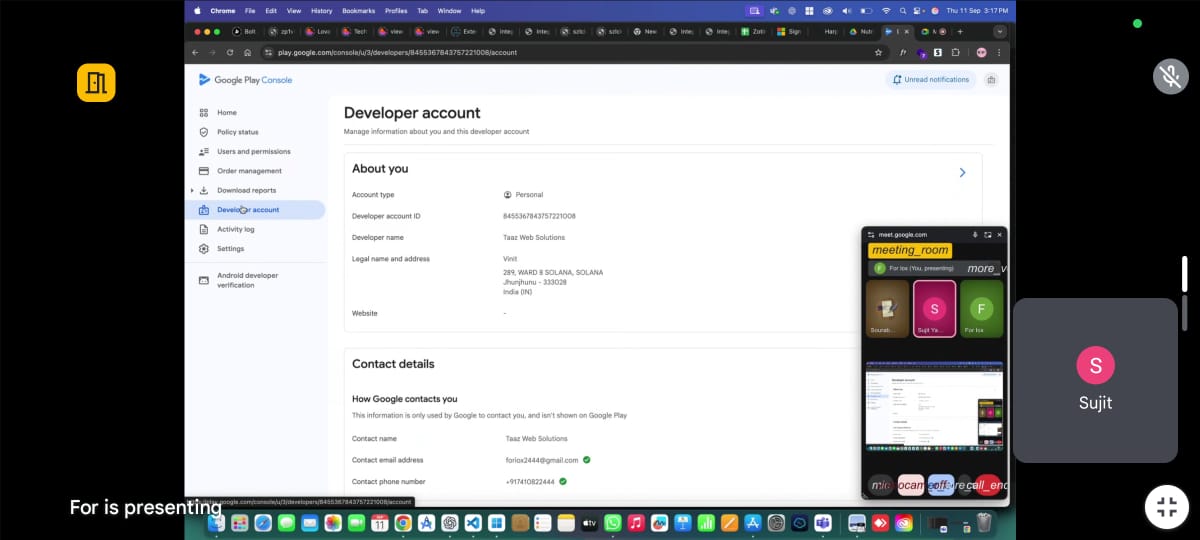The image size is (1200, 540).
Task: Open Home in Play Console sidebar
Action: 227,113
